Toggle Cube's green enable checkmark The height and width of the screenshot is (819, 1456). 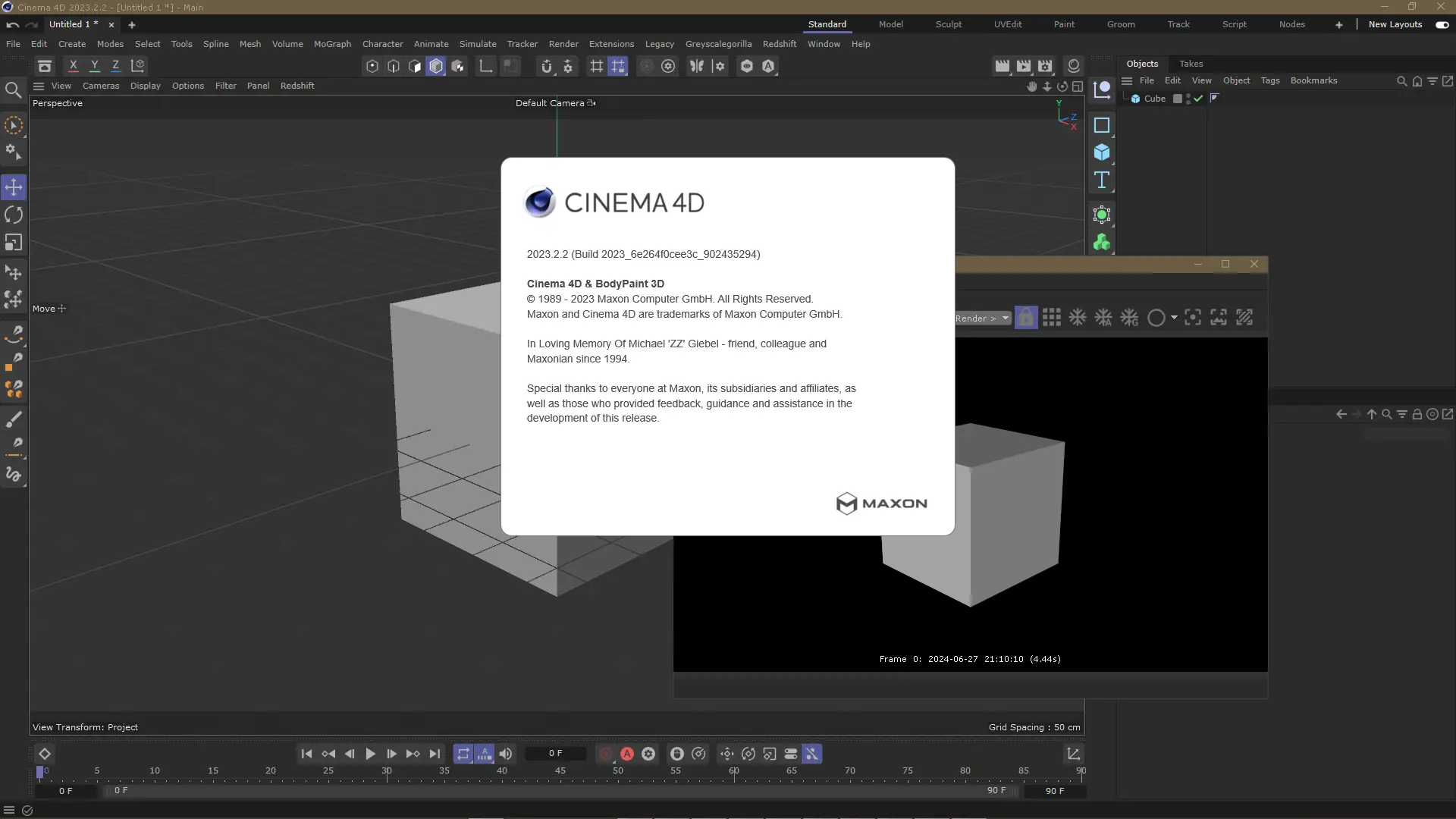1198,99
